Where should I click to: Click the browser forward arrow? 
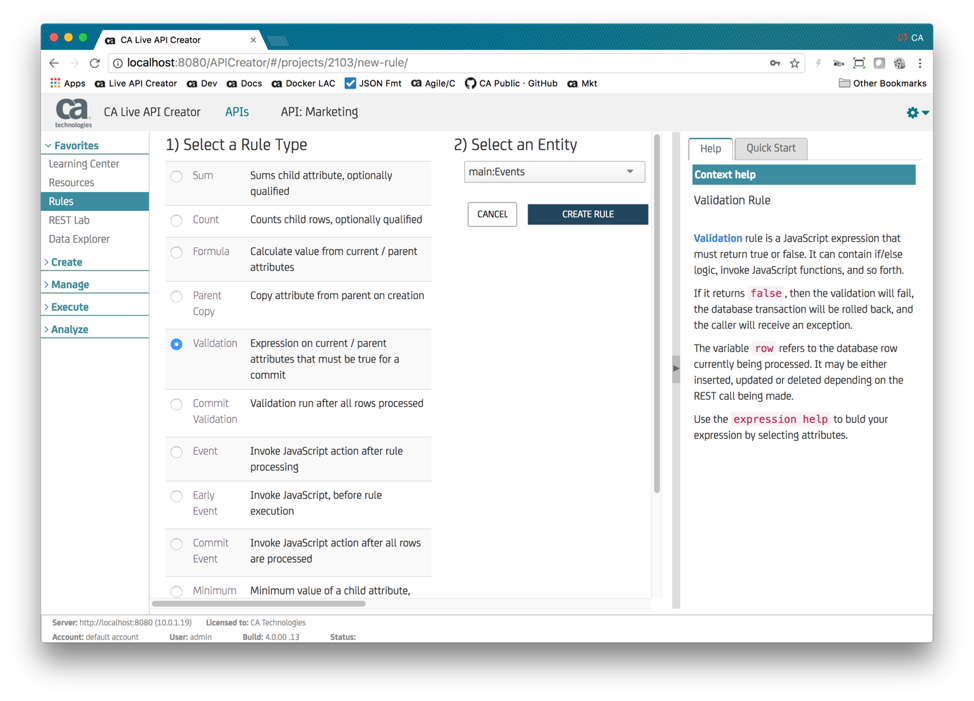[x=75, y=63]
